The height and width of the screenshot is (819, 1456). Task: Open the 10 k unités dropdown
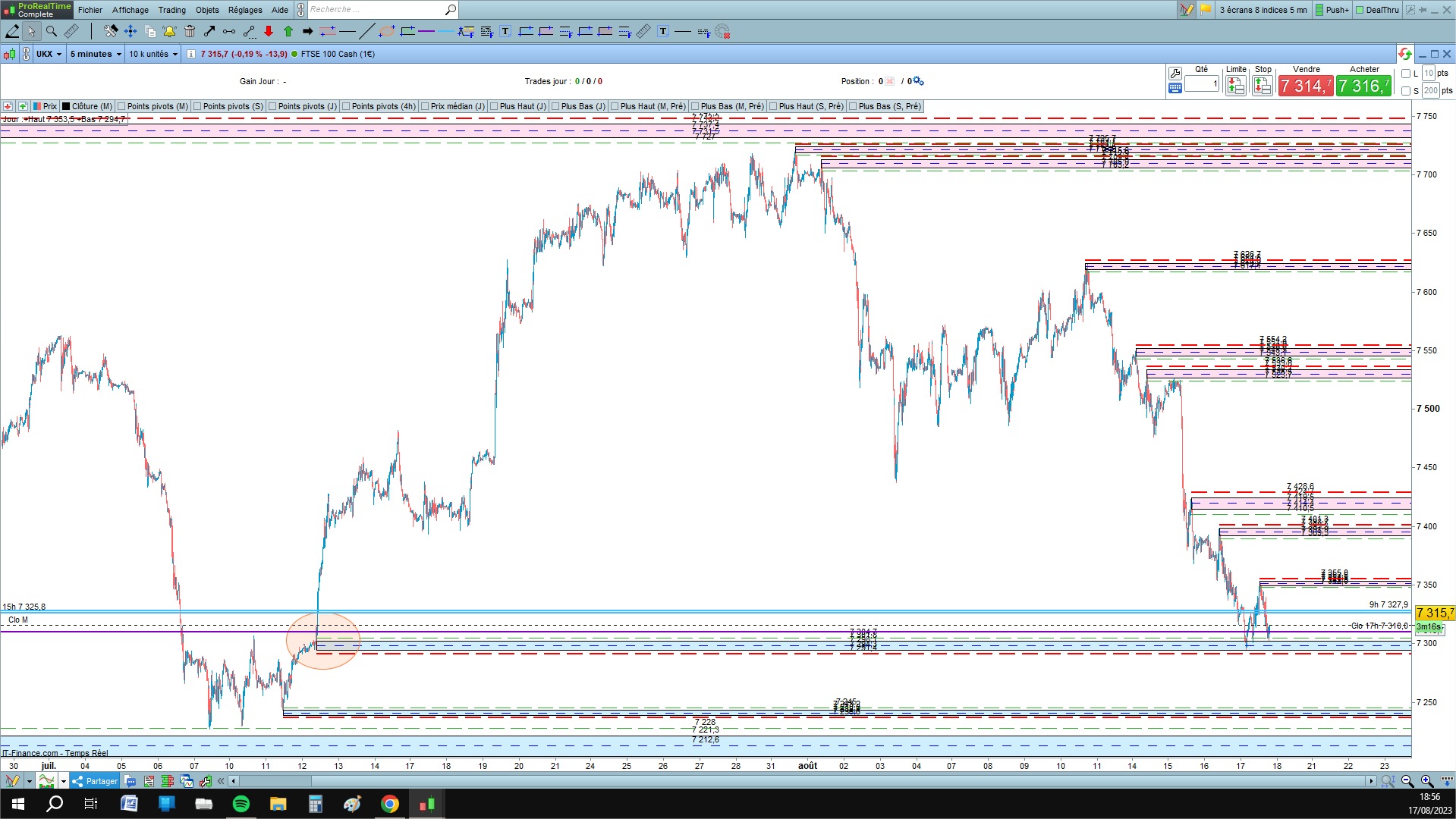click(153, 54)
